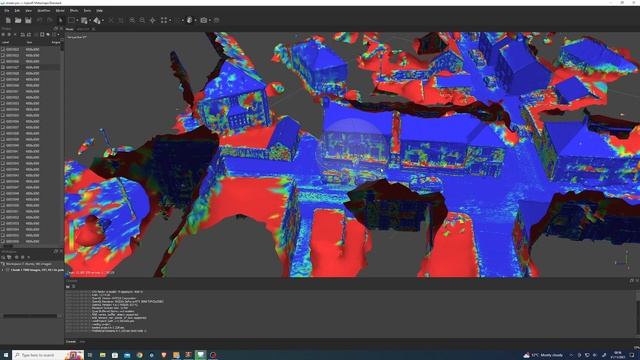Zoom out of the model view
Image resolution: width=640 pixels, height=360 pixels.
pos(142,20)
